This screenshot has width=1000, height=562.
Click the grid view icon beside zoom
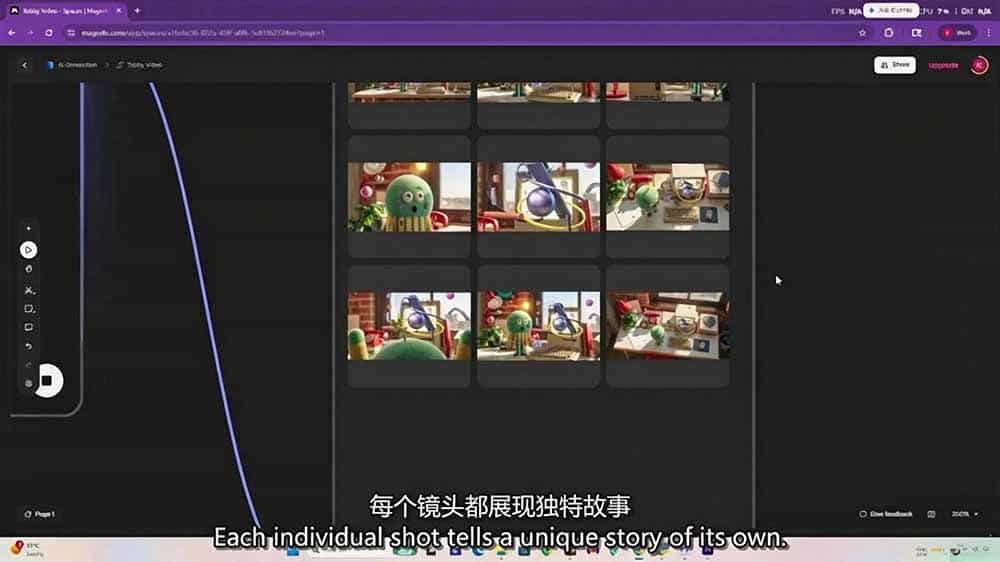click(931, 514)
